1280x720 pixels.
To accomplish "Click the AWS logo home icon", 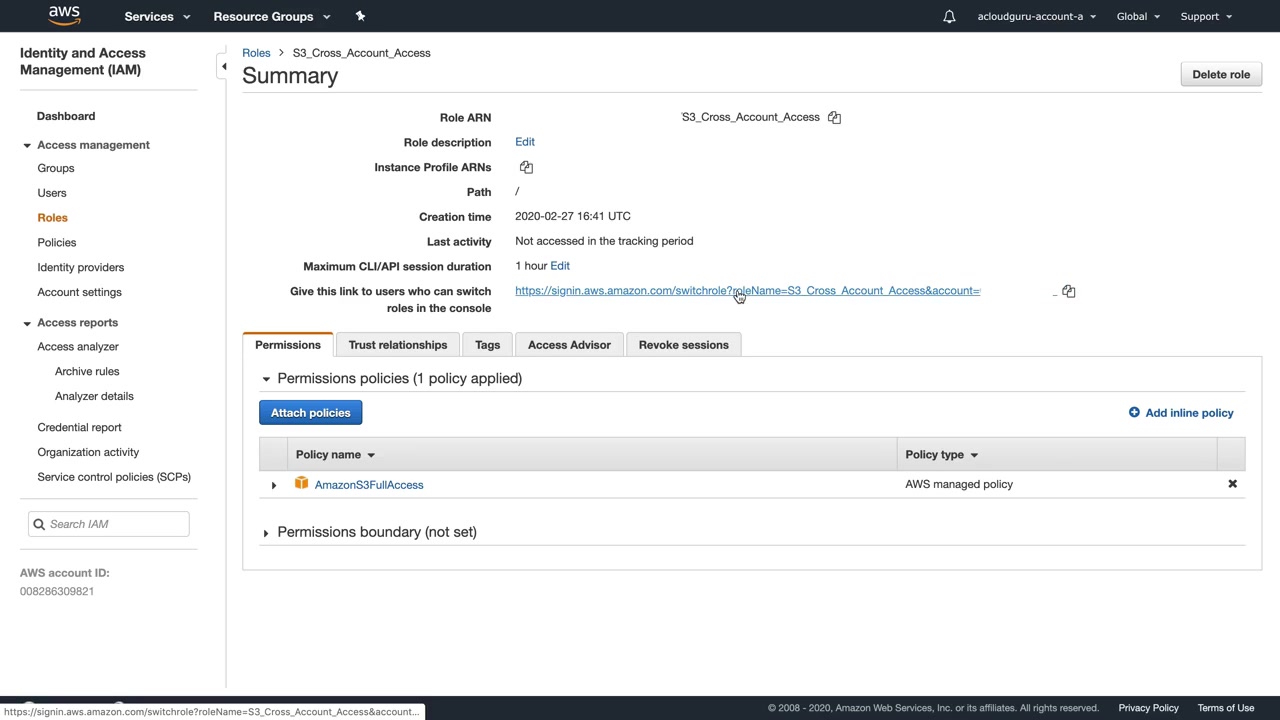I will (64, 16).
